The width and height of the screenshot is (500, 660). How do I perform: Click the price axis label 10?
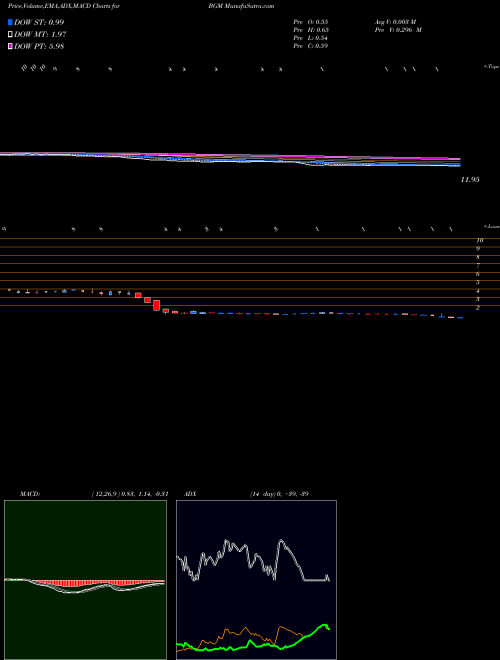(479, 240)
